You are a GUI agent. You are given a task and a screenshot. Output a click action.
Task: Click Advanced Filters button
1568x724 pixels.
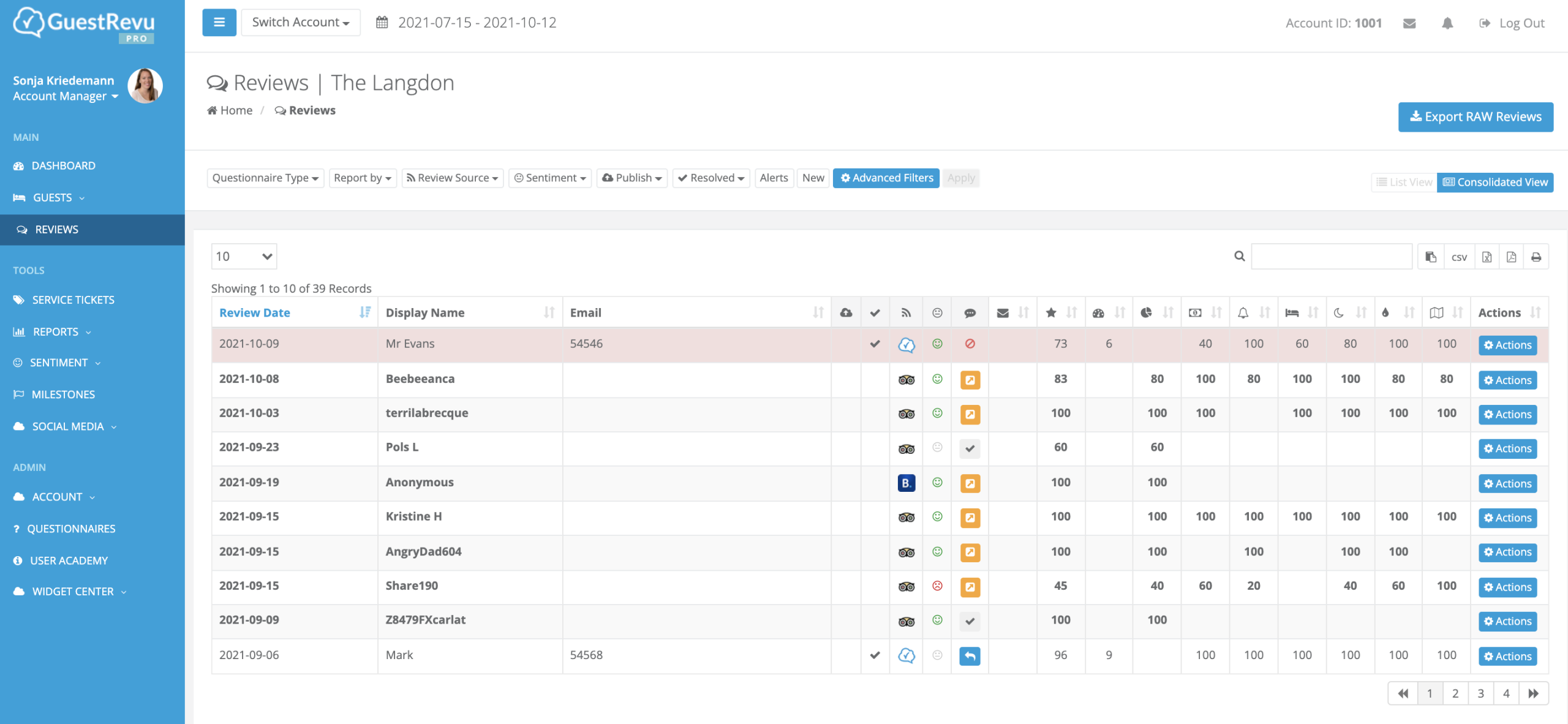tap(886, 178)
